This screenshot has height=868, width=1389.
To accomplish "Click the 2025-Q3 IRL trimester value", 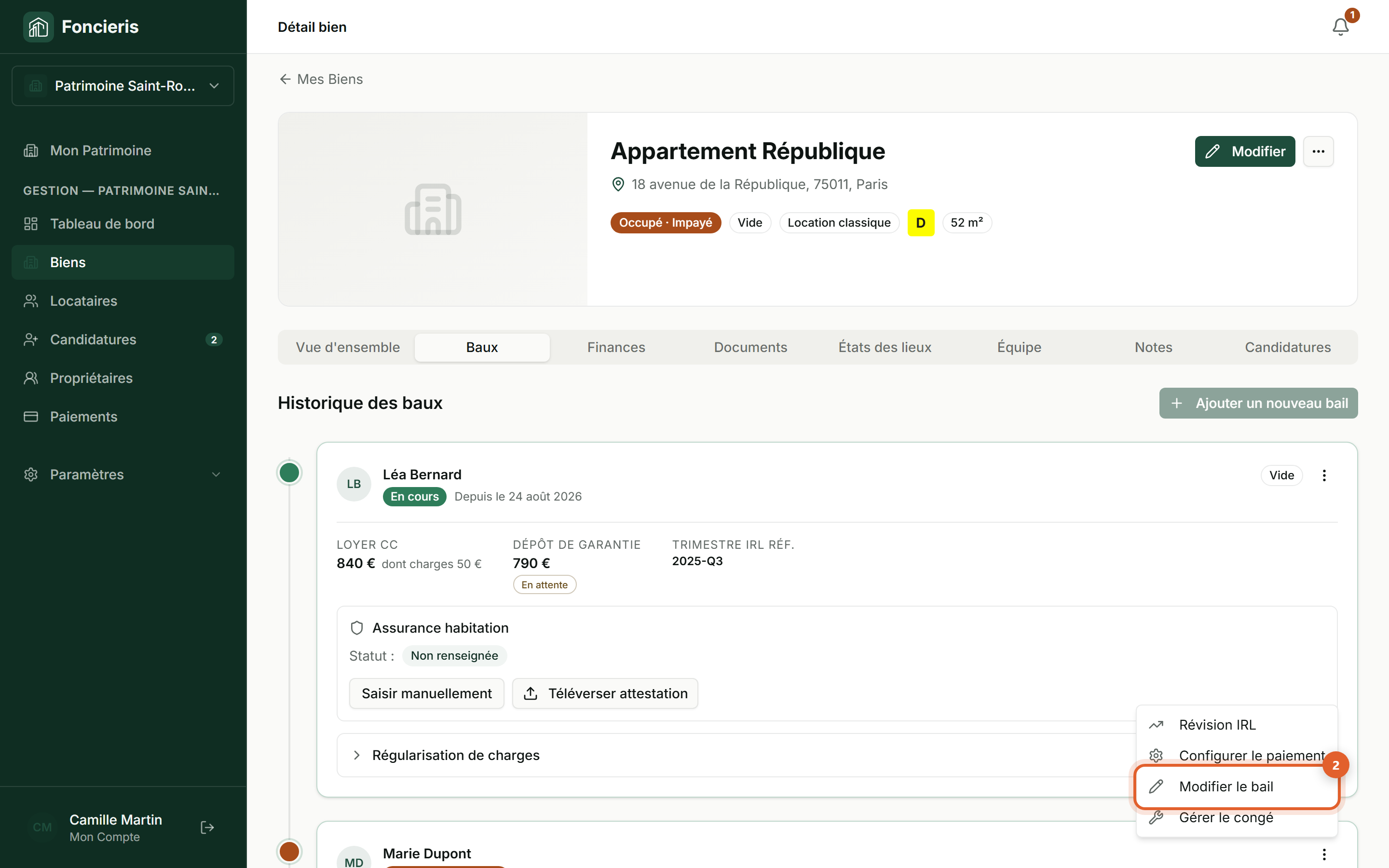I will (x=697, y=561).
